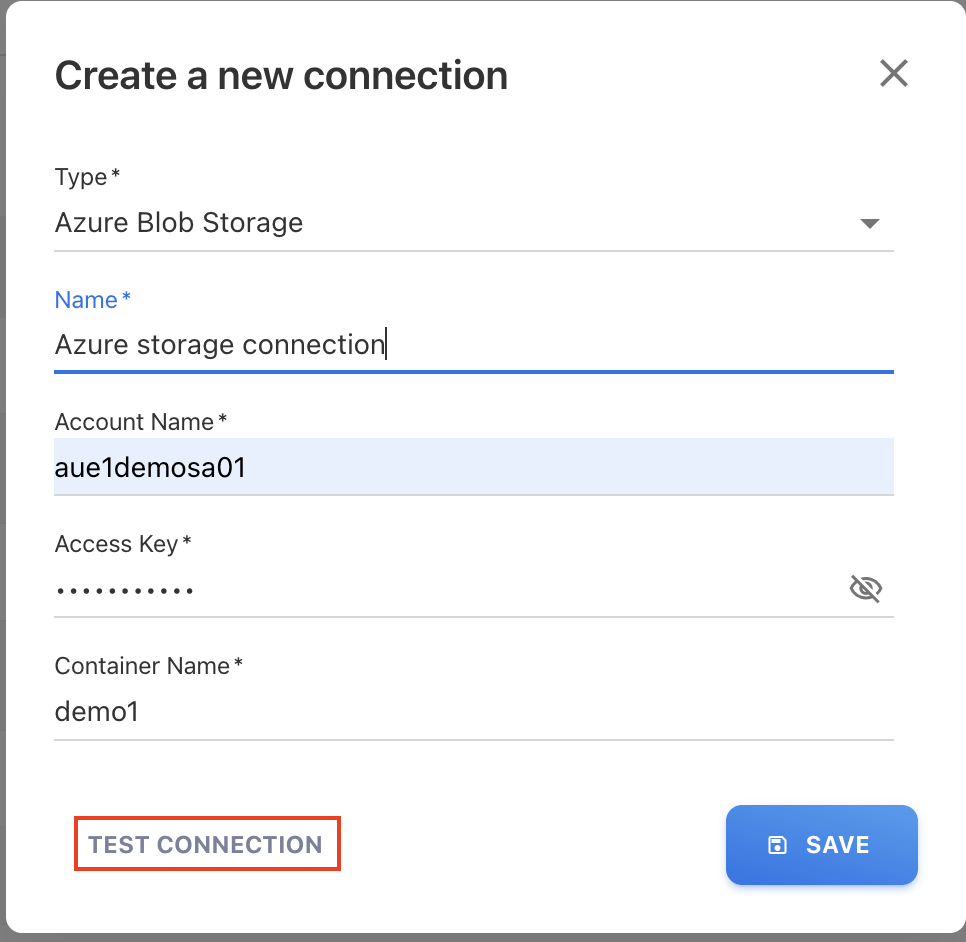Close the Create a new connection dialog
Screen dimensions: 966x942
(x=893, y=73)
